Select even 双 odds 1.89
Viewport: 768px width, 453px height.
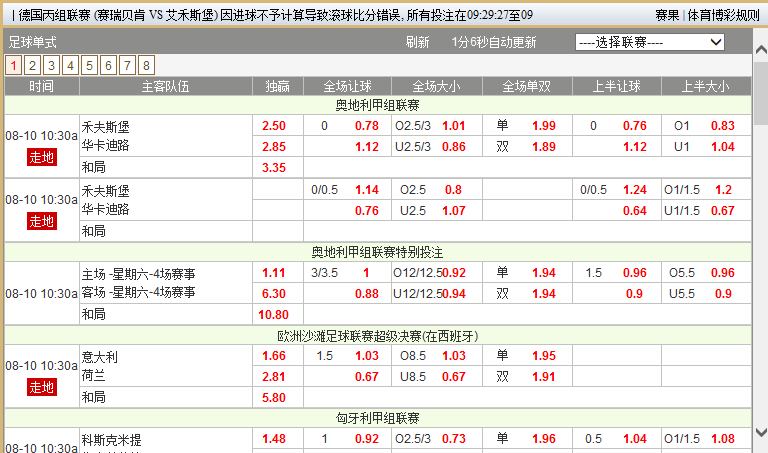(544, 146)
